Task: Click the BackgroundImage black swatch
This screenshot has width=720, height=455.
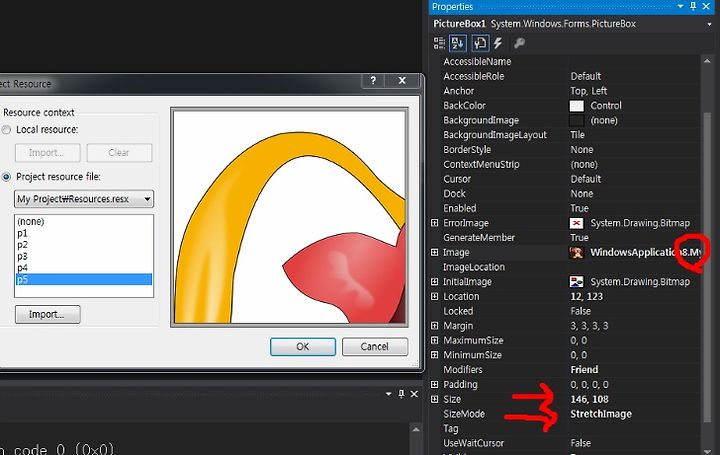Action: pos(577,121)
